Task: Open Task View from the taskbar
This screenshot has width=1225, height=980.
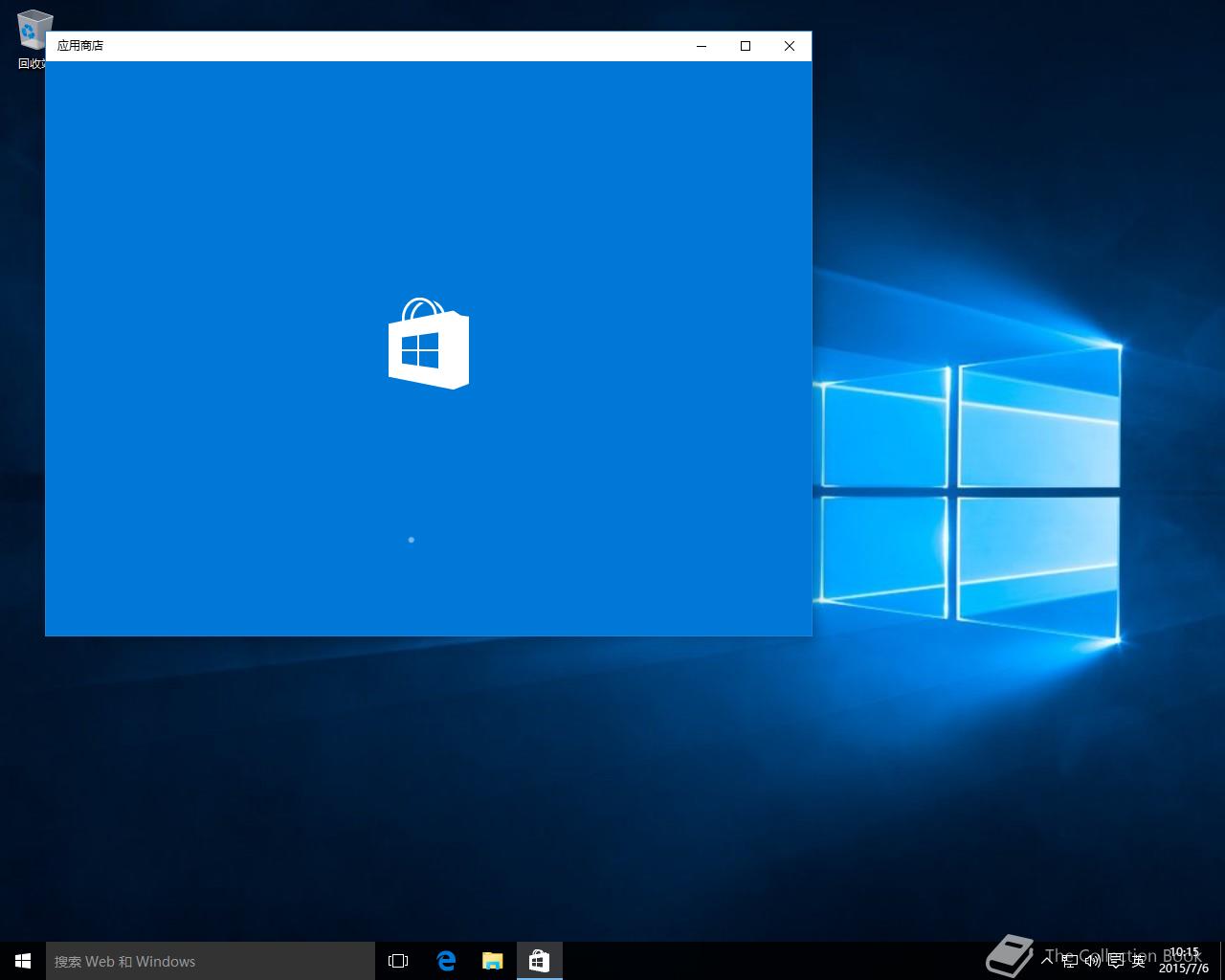Action: coord(398,961)
